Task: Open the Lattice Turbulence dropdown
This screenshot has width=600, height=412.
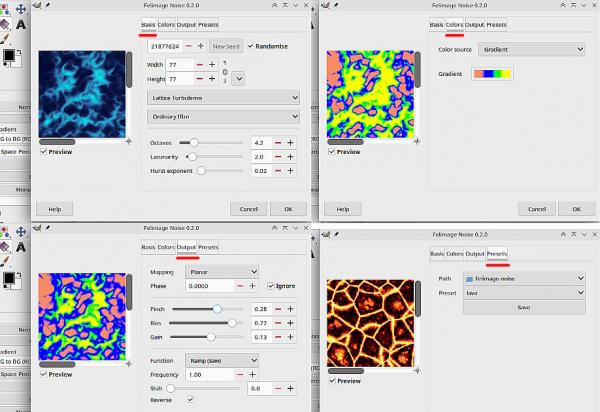Action: click(223, 98)
